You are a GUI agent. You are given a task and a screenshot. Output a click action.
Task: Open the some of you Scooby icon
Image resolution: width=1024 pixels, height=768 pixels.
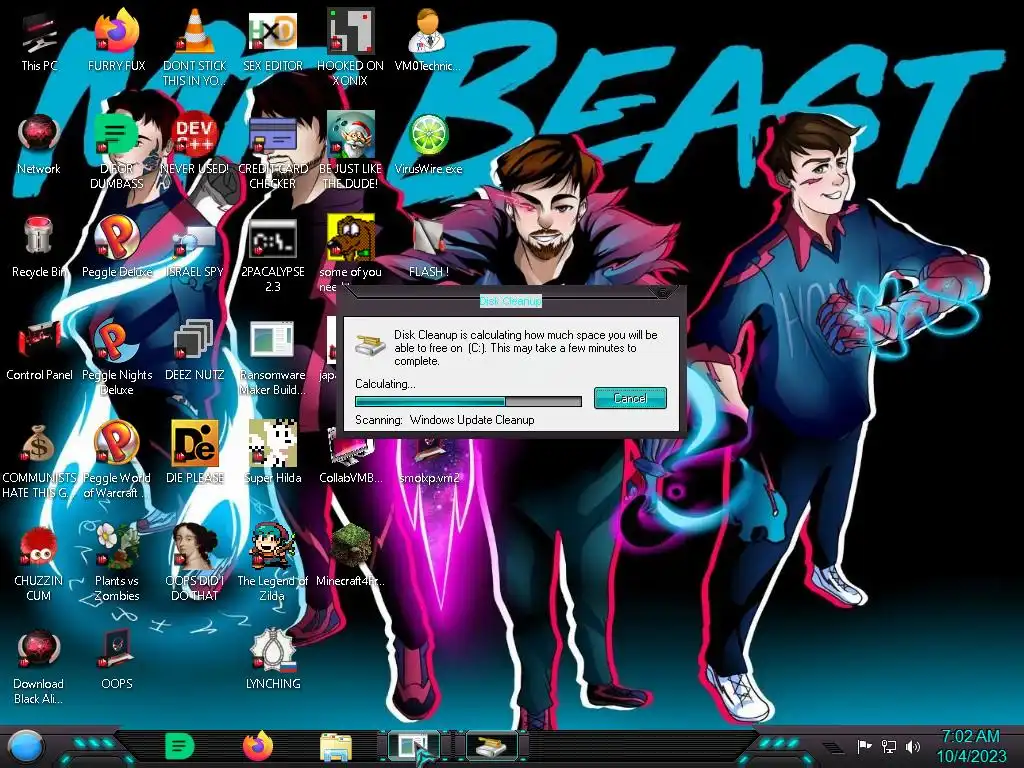coord(351,239)
